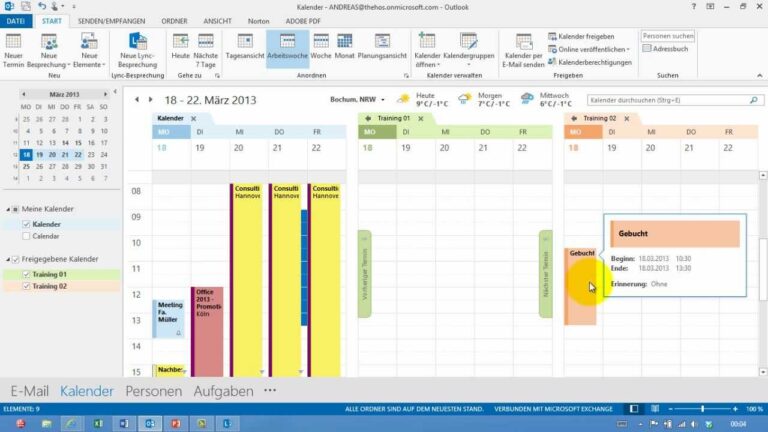Collapse Freigegebene Kalender group
Screen dimensions: 768x432
tap(8, 259)
